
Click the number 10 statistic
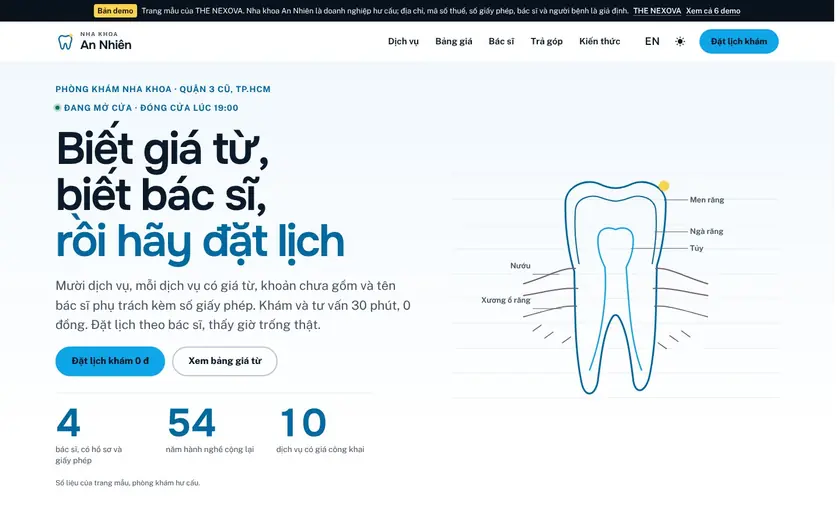pos(303,422)
